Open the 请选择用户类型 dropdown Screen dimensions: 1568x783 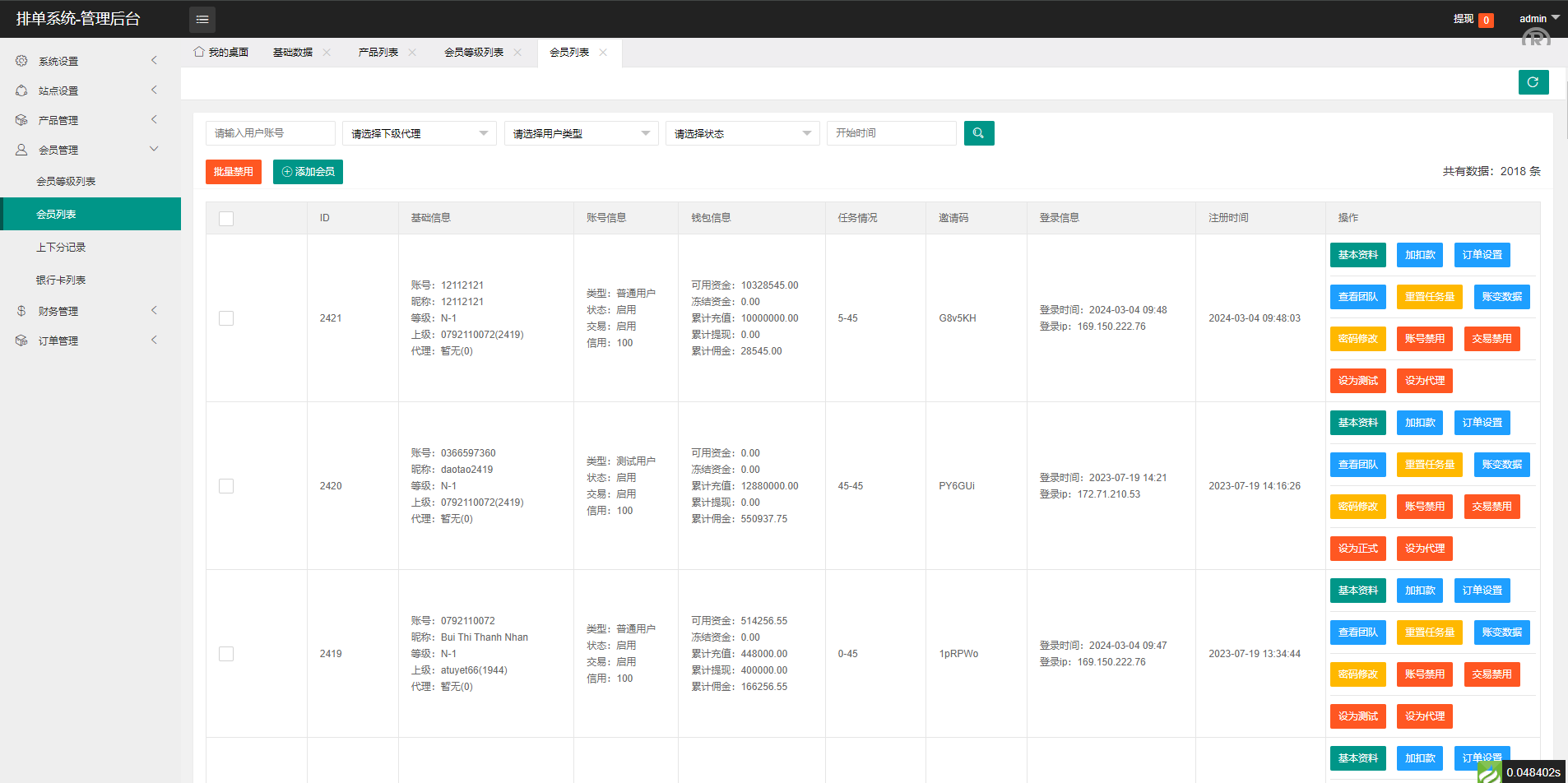click(x=581, y=133)
